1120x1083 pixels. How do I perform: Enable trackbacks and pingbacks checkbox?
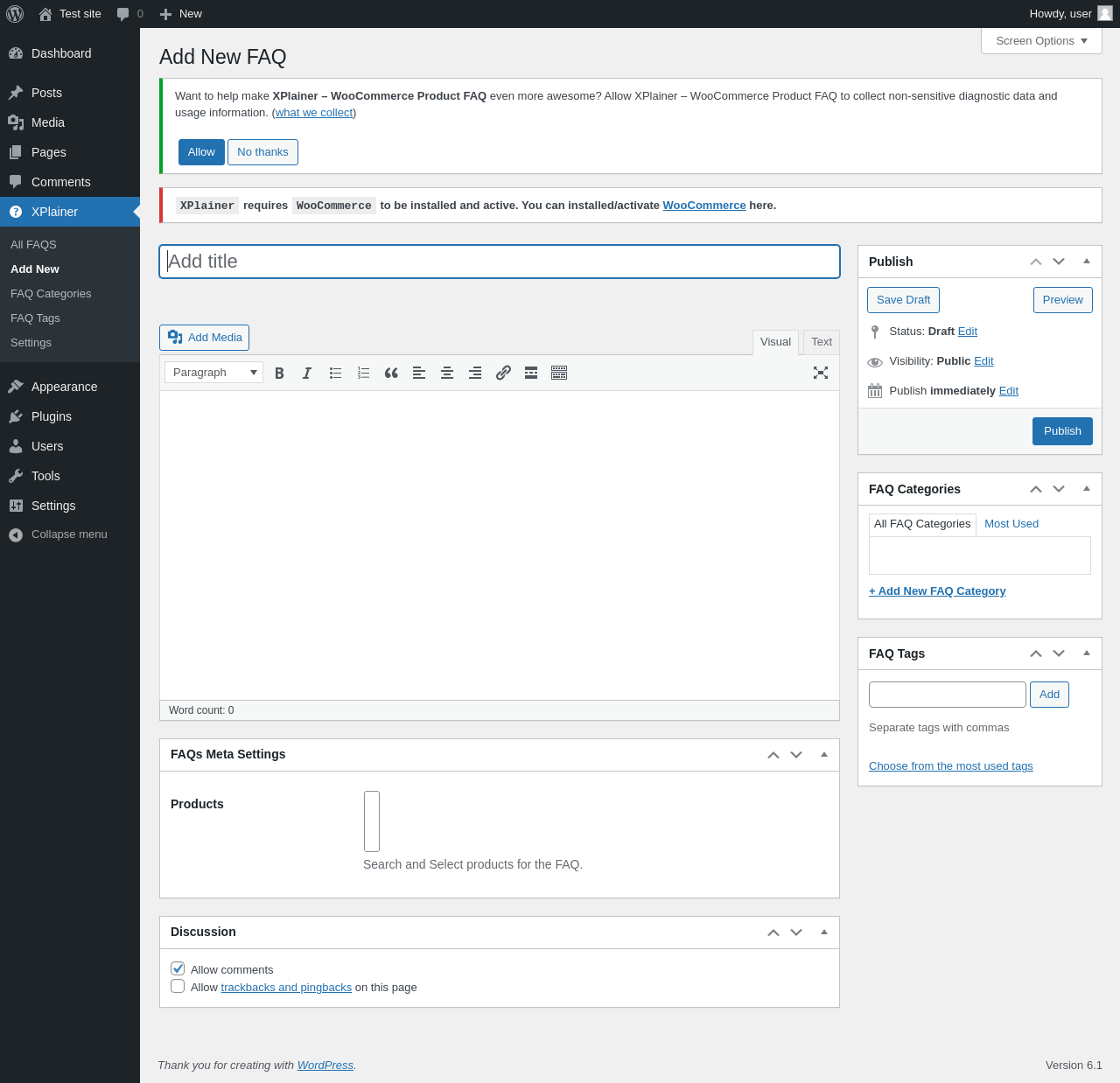tap(178, 986)
